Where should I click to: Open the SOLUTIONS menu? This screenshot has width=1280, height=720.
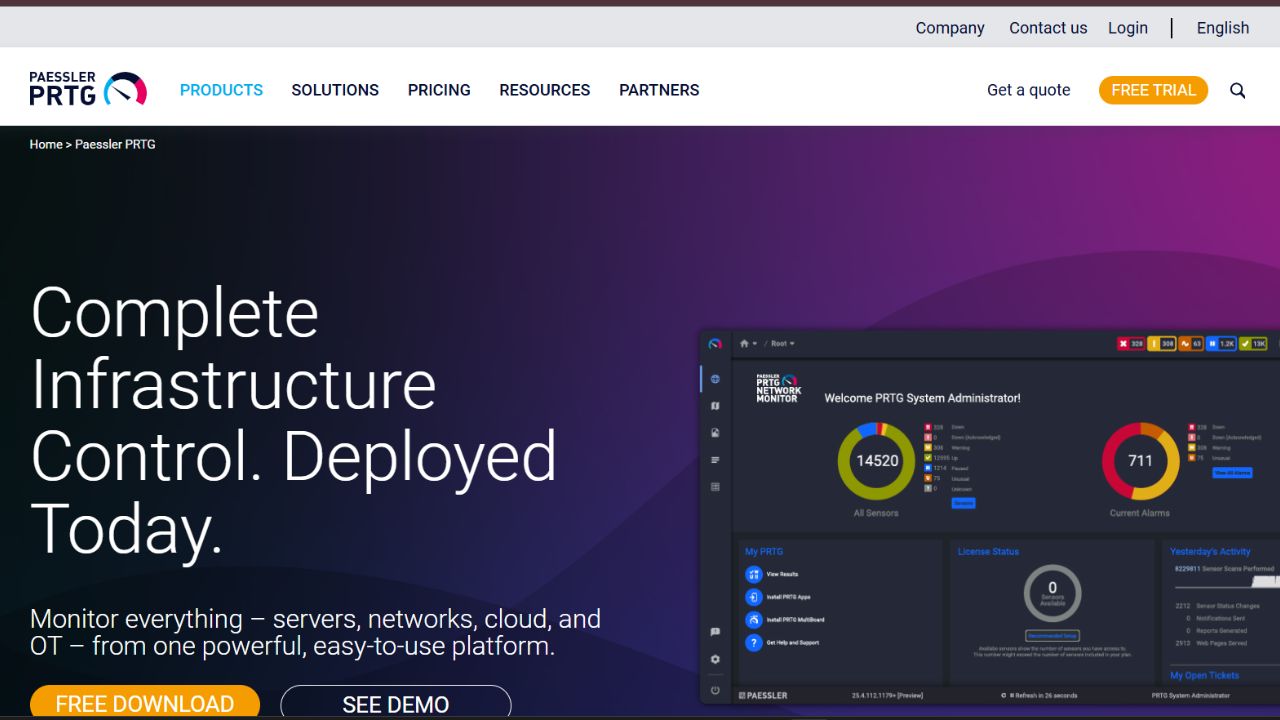(x=335, y=90)
